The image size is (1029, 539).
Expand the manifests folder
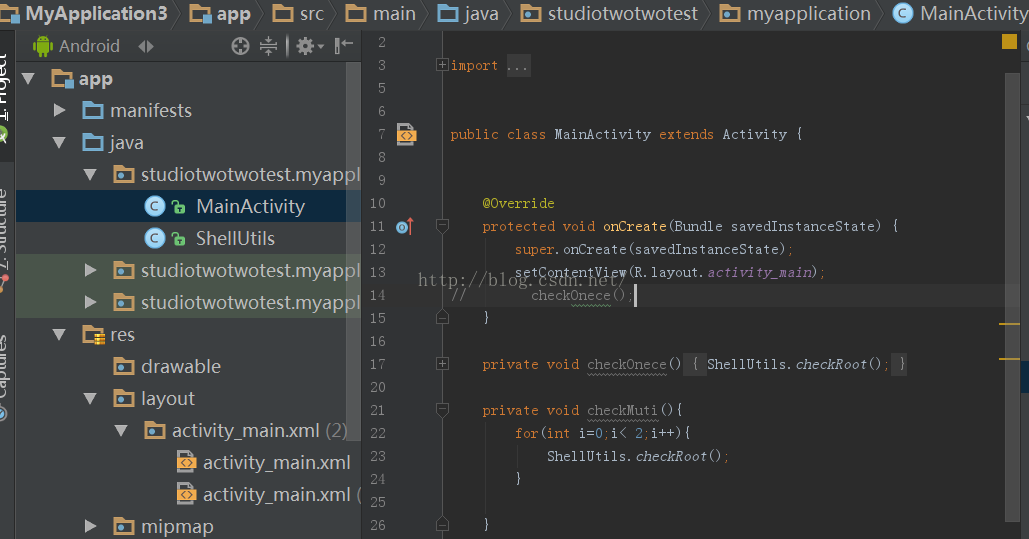60,110
